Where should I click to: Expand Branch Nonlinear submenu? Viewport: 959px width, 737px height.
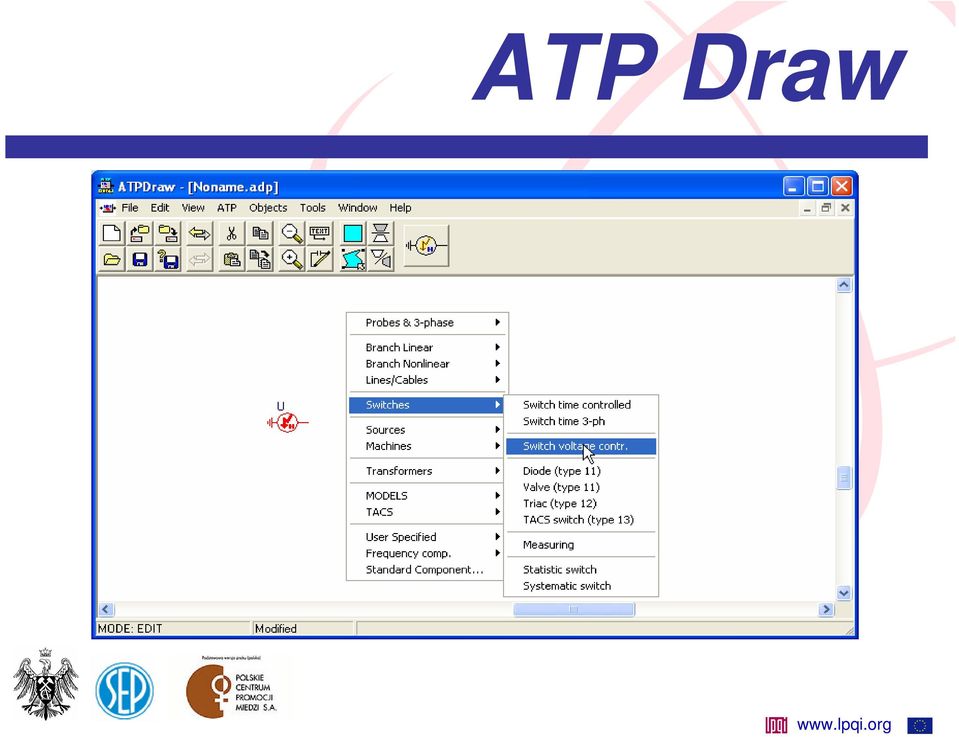point(428,363)
